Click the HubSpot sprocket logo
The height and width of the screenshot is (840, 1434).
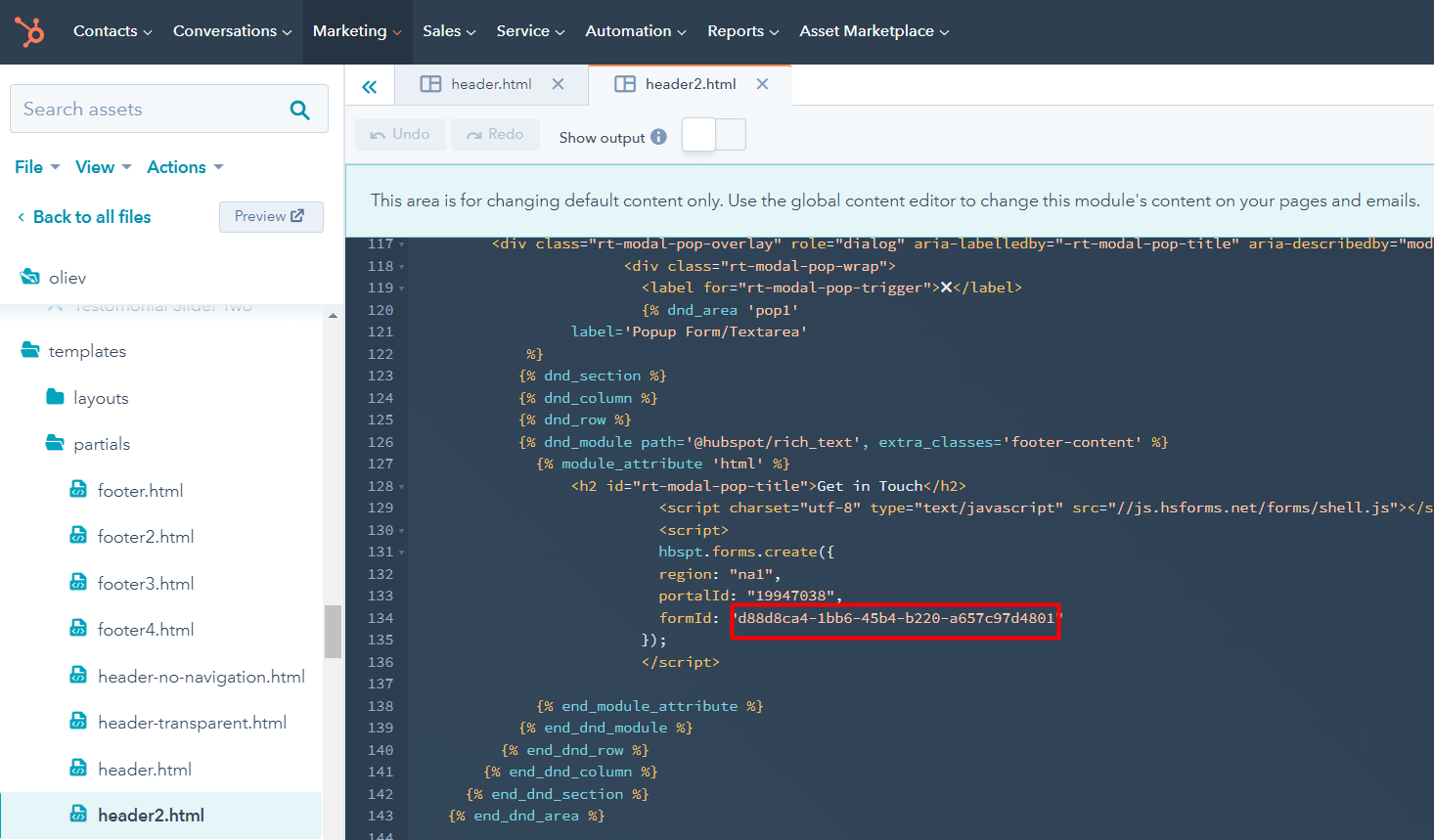[x=30, y=32]
